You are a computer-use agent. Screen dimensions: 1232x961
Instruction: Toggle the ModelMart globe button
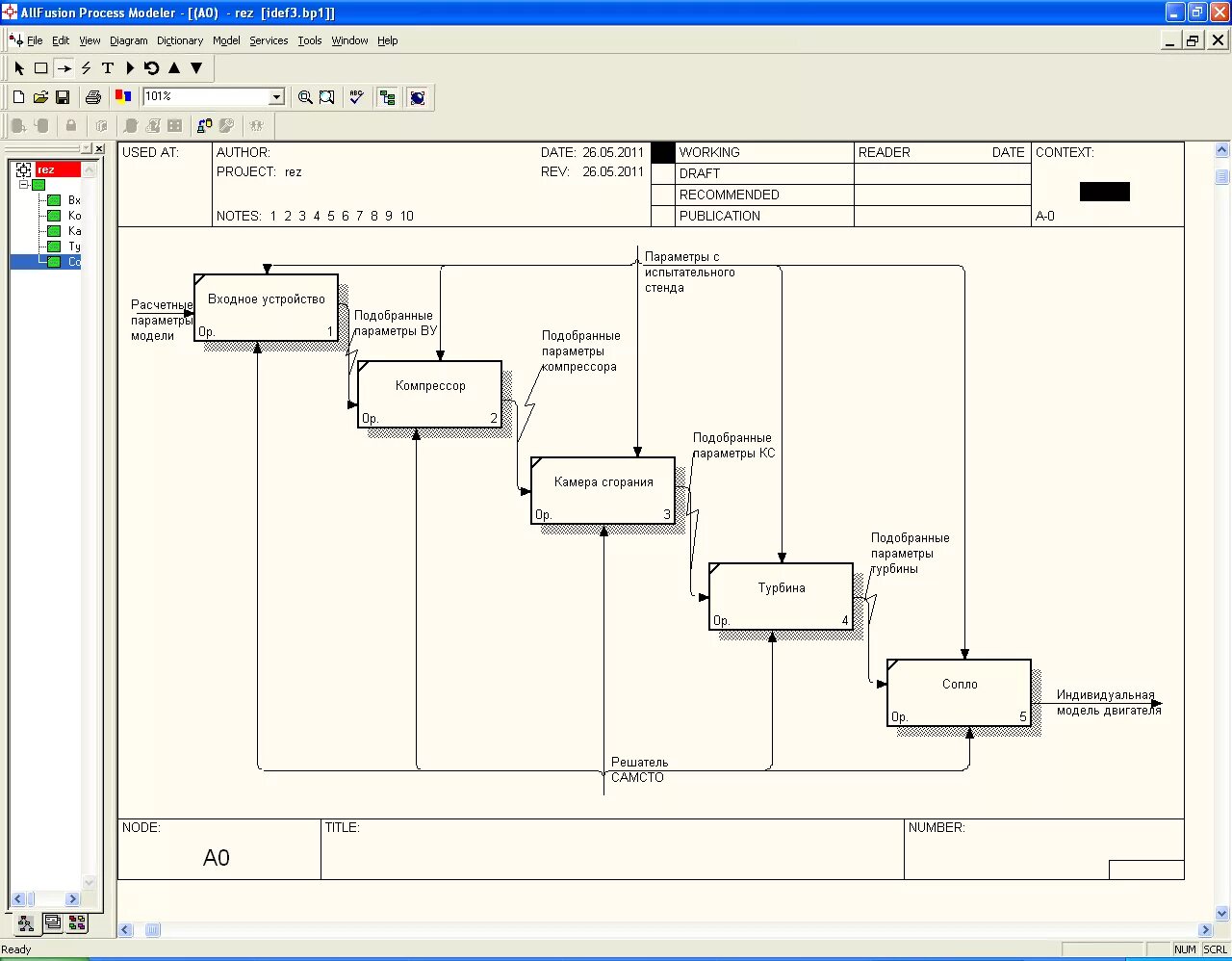[x=418, y=97]
